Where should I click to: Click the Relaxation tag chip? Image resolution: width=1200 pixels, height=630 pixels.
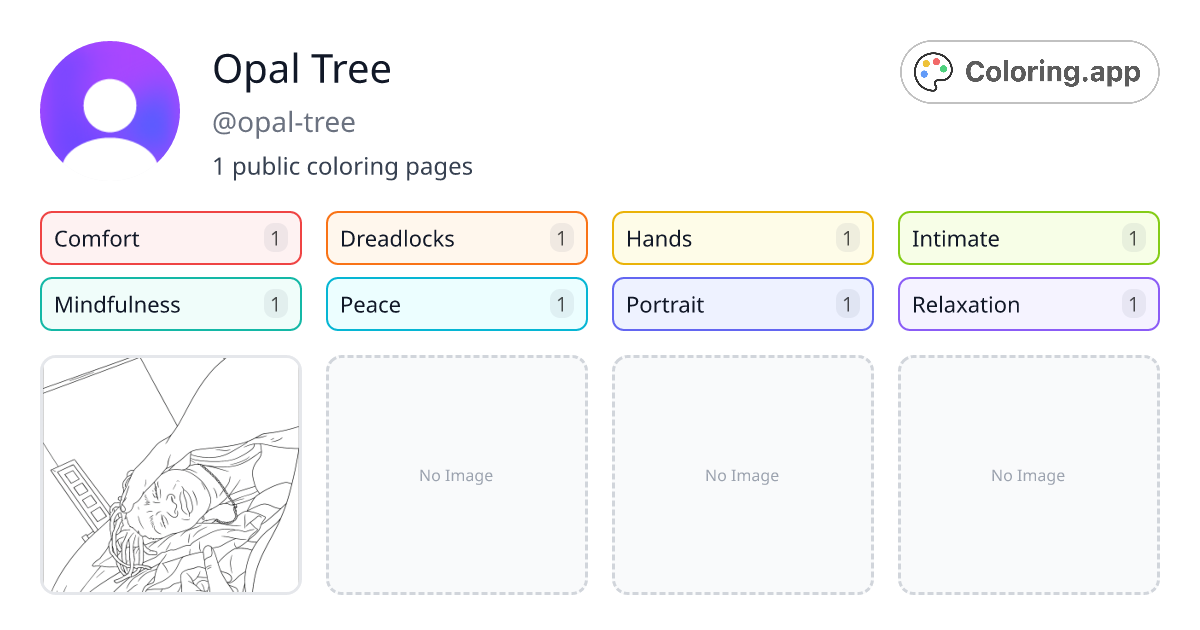click(x=1028, y=304)
